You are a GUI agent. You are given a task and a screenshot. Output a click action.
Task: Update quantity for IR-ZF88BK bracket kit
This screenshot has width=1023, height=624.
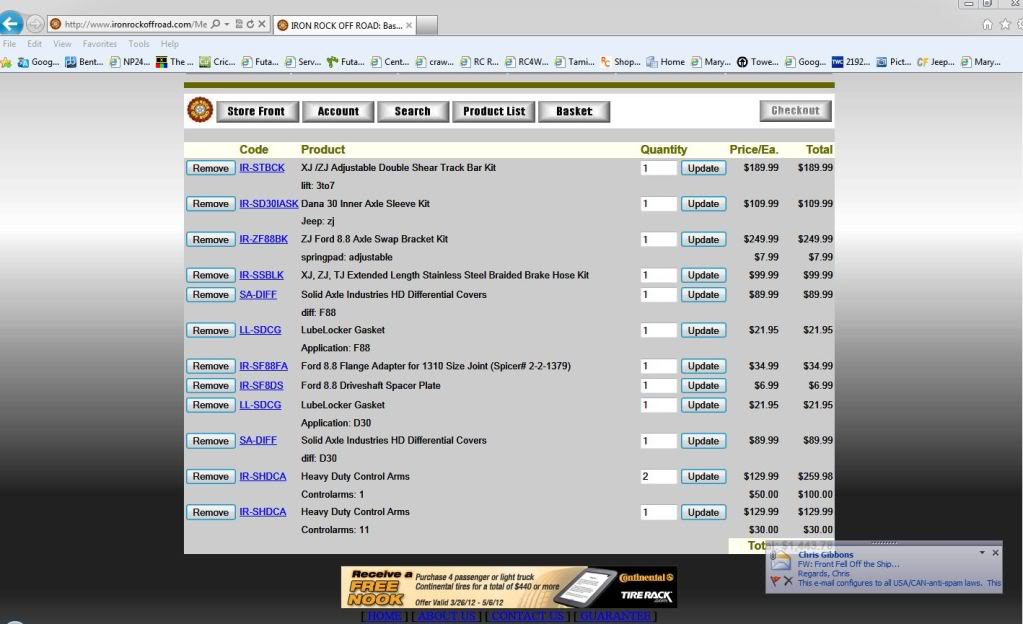(703, 240)
